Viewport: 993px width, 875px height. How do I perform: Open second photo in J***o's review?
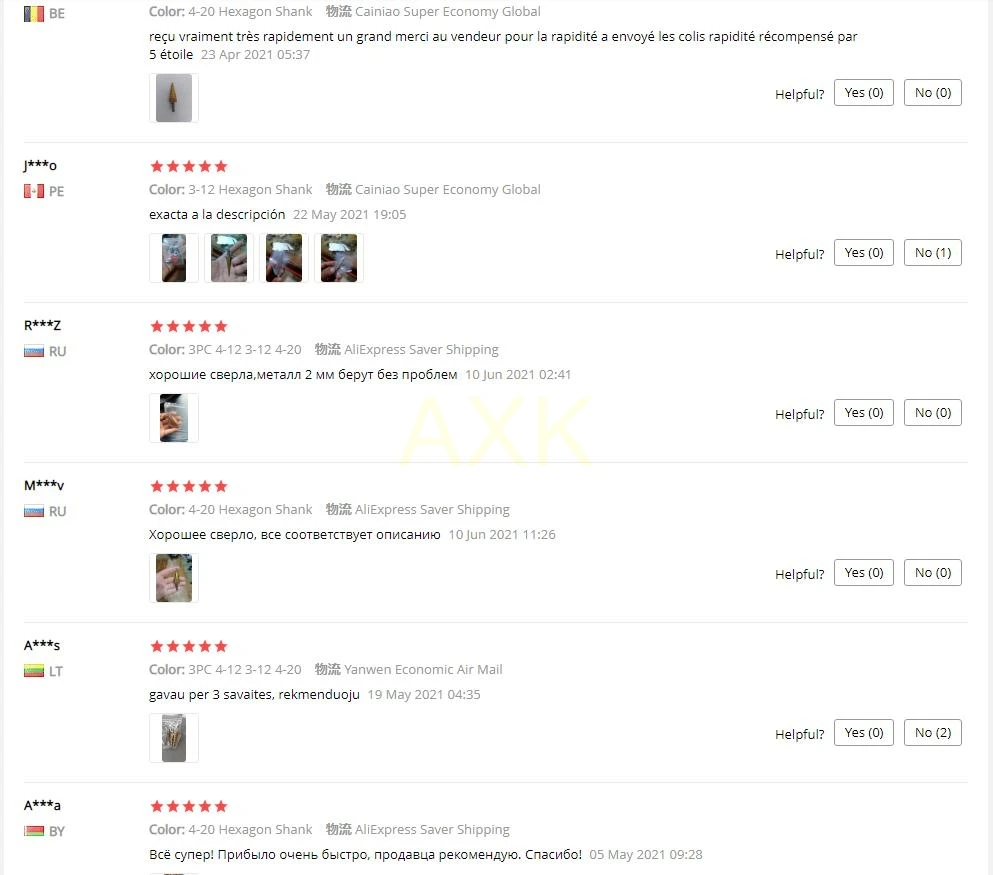[229, 258]
